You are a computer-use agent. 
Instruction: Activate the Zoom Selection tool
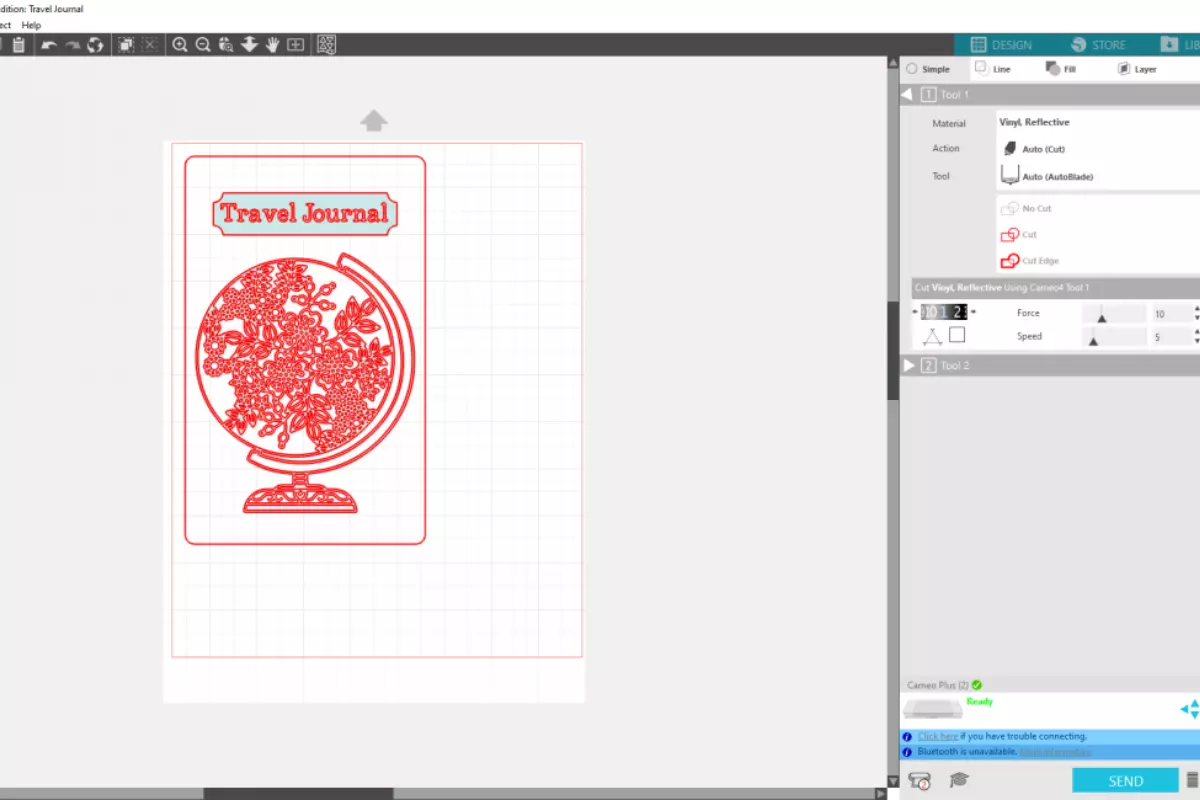point(226,45)
